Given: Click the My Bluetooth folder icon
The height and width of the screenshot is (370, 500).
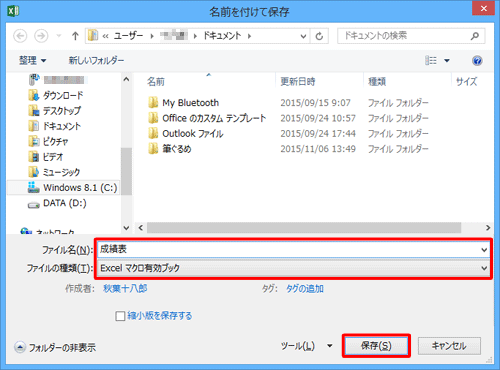Looking at the screenshot, I should [153, 103].
